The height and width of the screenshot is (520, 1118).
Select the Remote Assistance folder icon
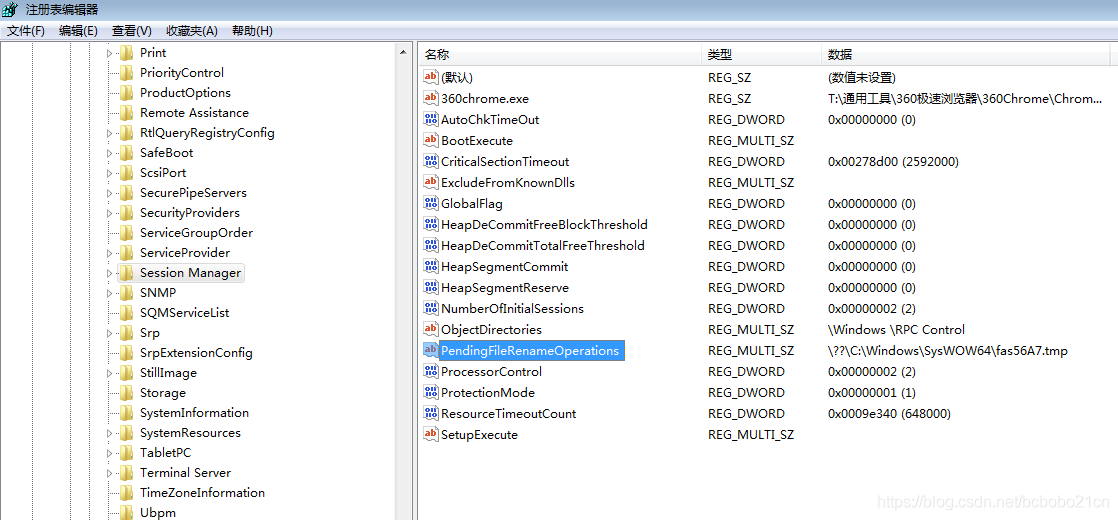(x=127, y=113)
